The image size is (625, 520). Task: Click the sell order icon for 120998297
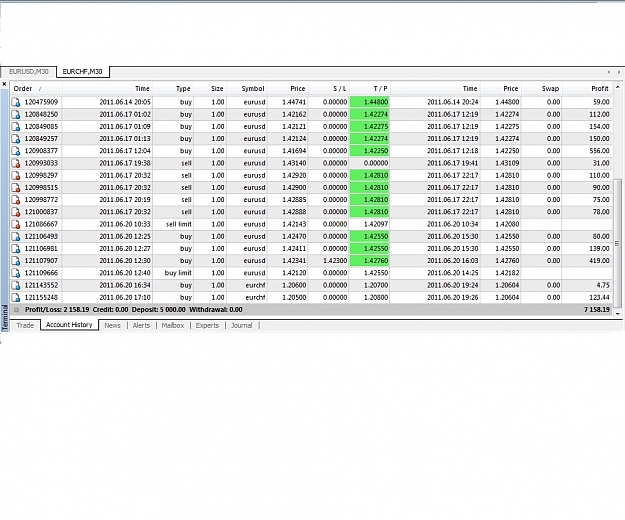(16, 176)
